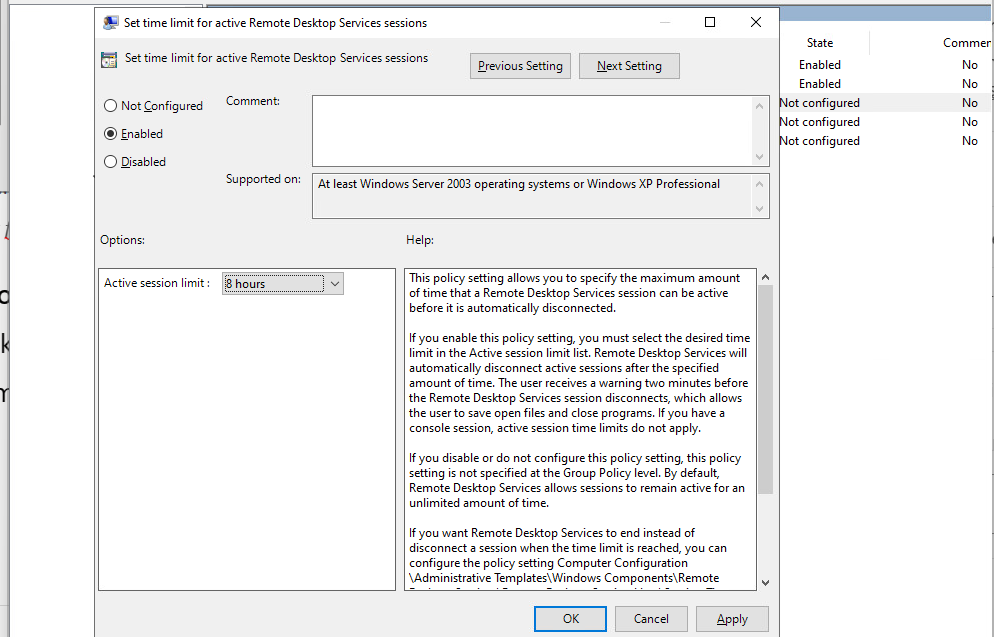This screenshot has width=994, height=637.
Task: Click the policy setting icon beside the heading
Action: (109, 60)
